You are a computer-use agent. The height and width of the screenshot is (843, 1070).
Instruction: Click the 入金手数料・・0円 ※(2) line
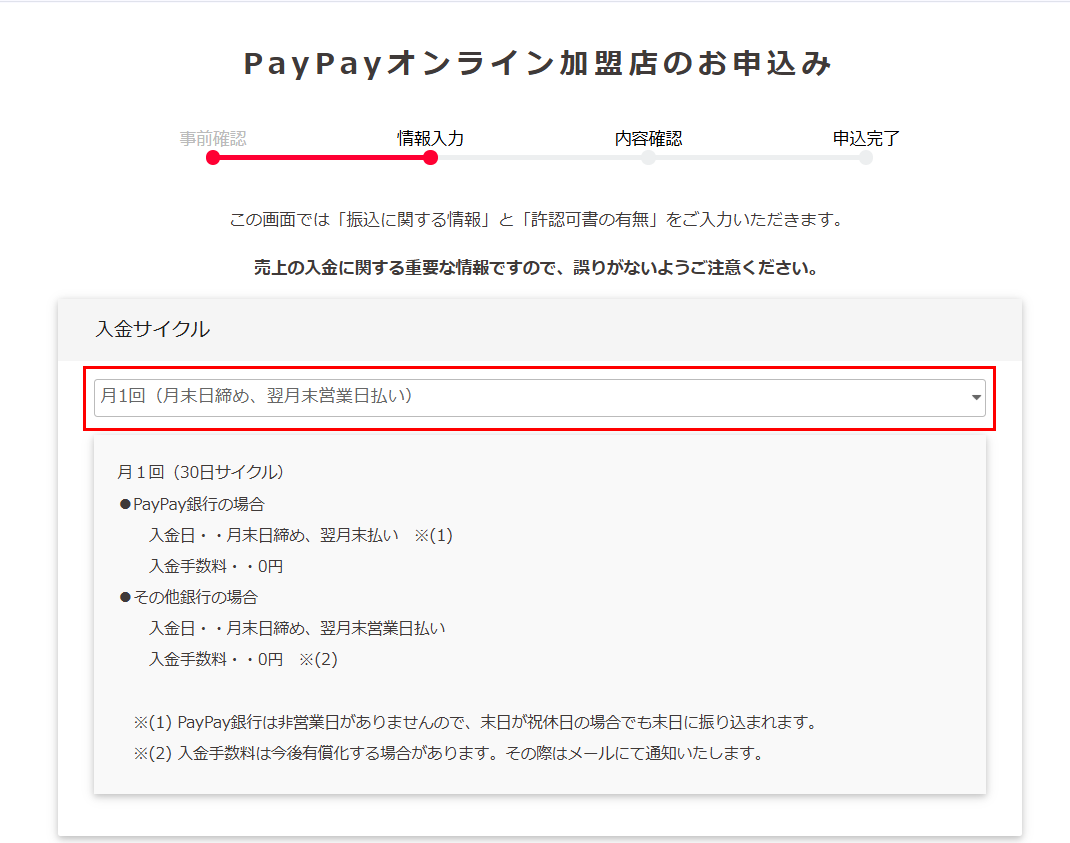(x=244, y=659)
